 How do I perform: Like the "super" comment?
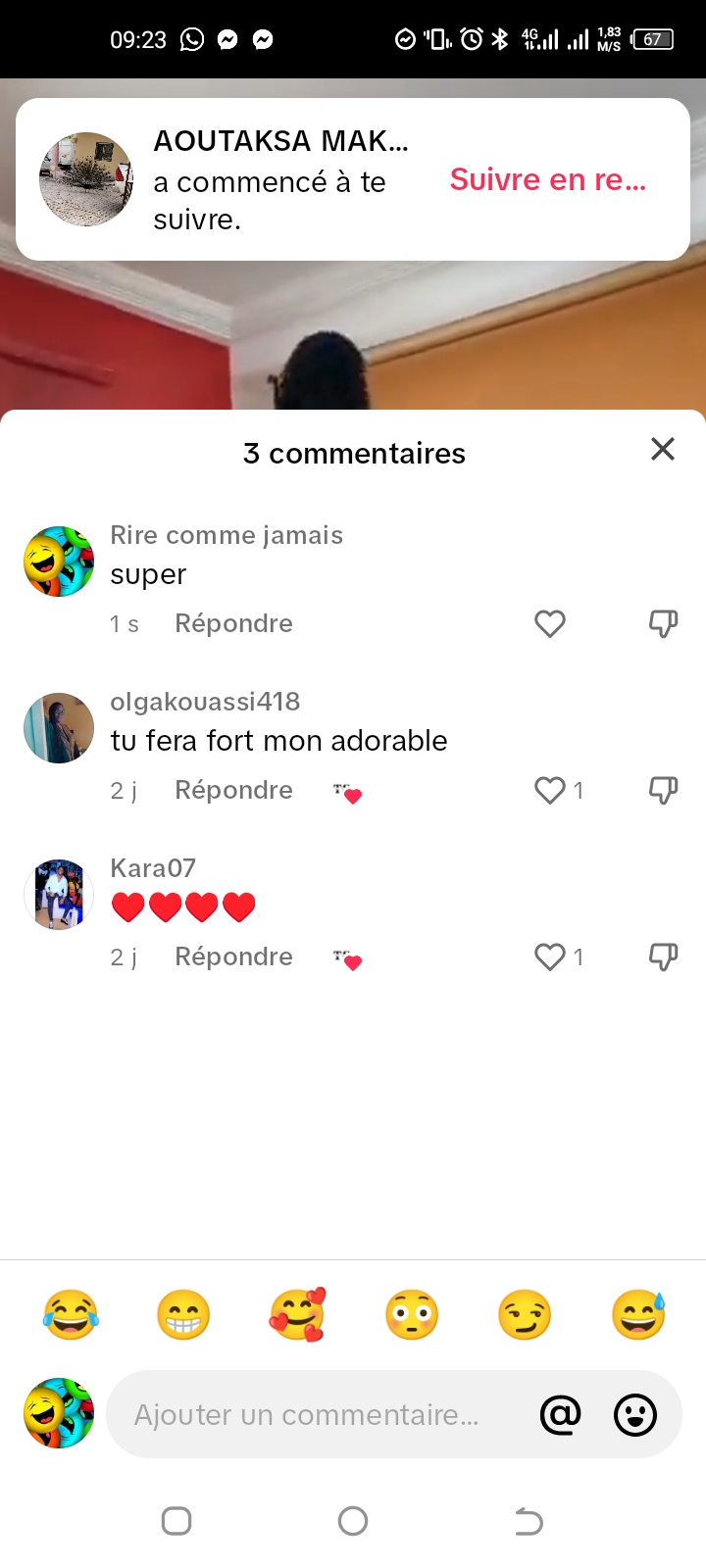(x=550, y=624)
